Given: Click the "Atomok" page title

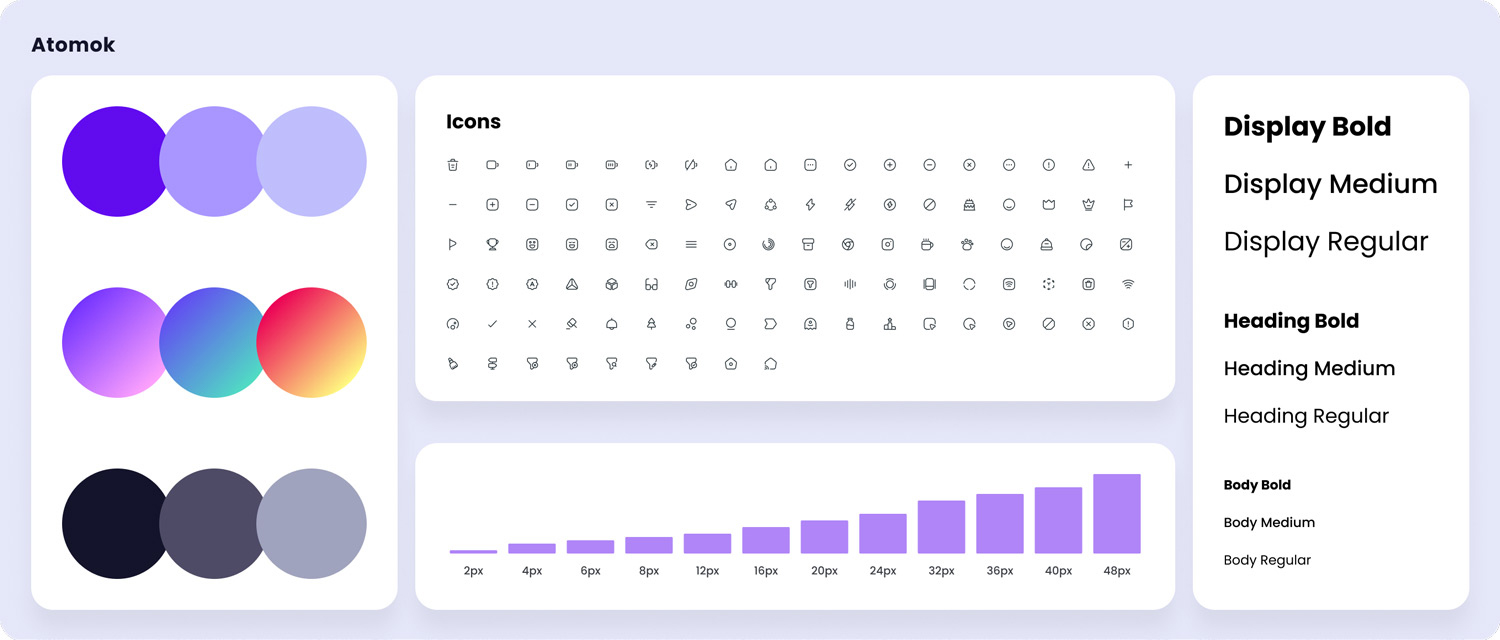Looking at the screenshot, I should pos(73,45).
